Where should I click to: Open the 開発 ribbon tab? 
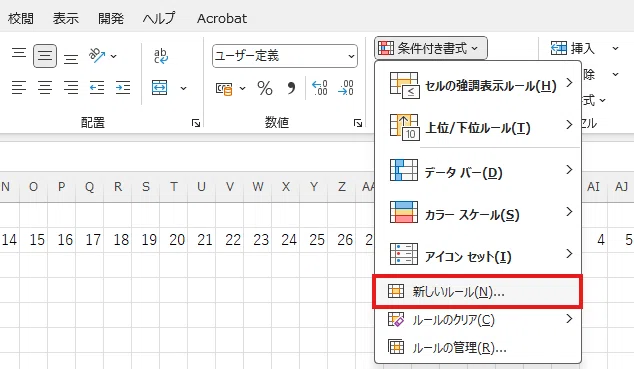tap(111, 18)
